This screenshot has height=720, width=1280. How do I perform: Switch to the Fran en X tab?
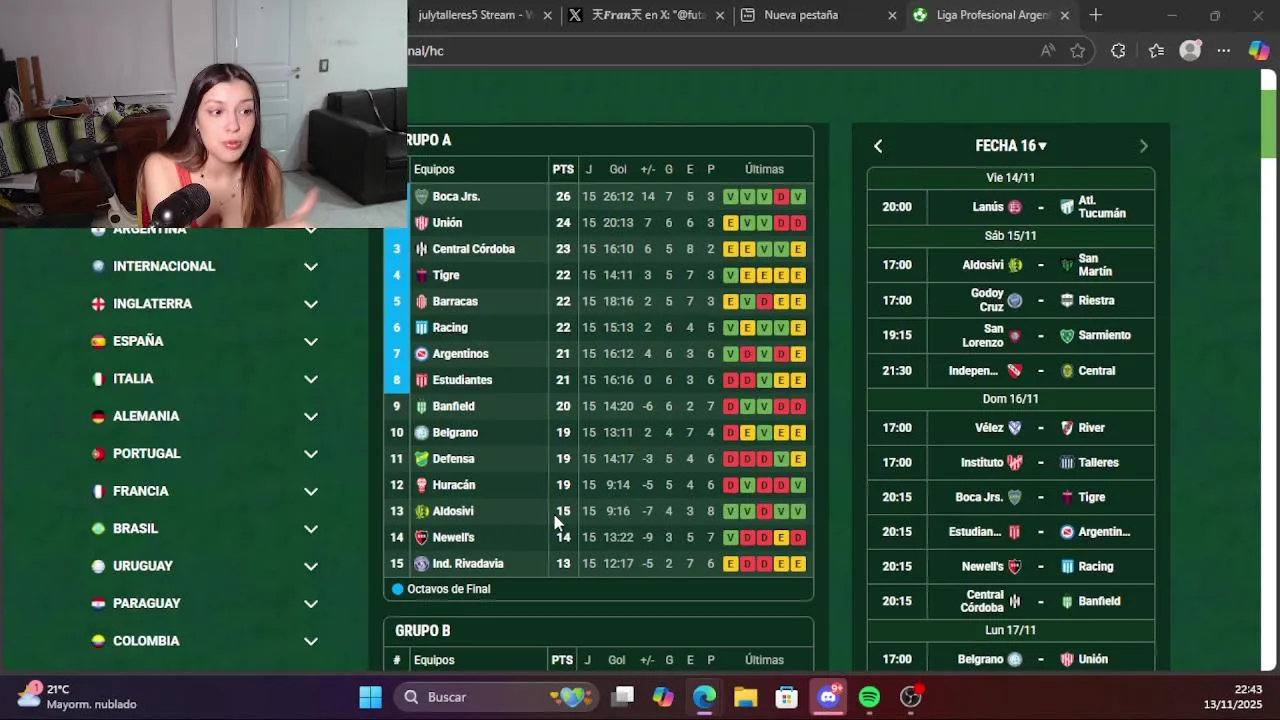[x=647, y=15]
